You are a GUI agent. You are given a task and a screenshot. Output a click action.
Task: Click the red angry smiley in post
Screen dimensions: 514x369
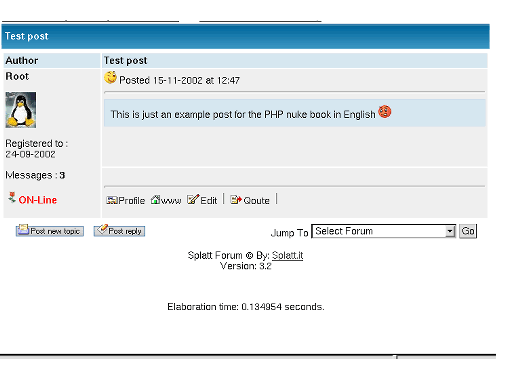coord(385,112)
